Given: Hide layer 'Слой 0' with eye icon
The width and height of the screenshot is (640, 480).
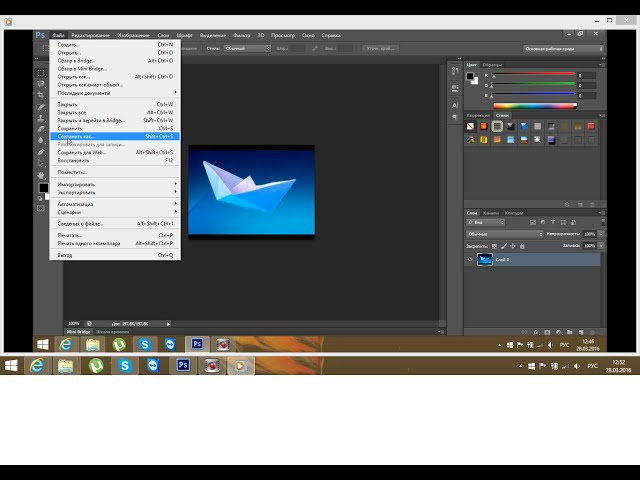Looking at the screenshot, I should pos(471,259).
